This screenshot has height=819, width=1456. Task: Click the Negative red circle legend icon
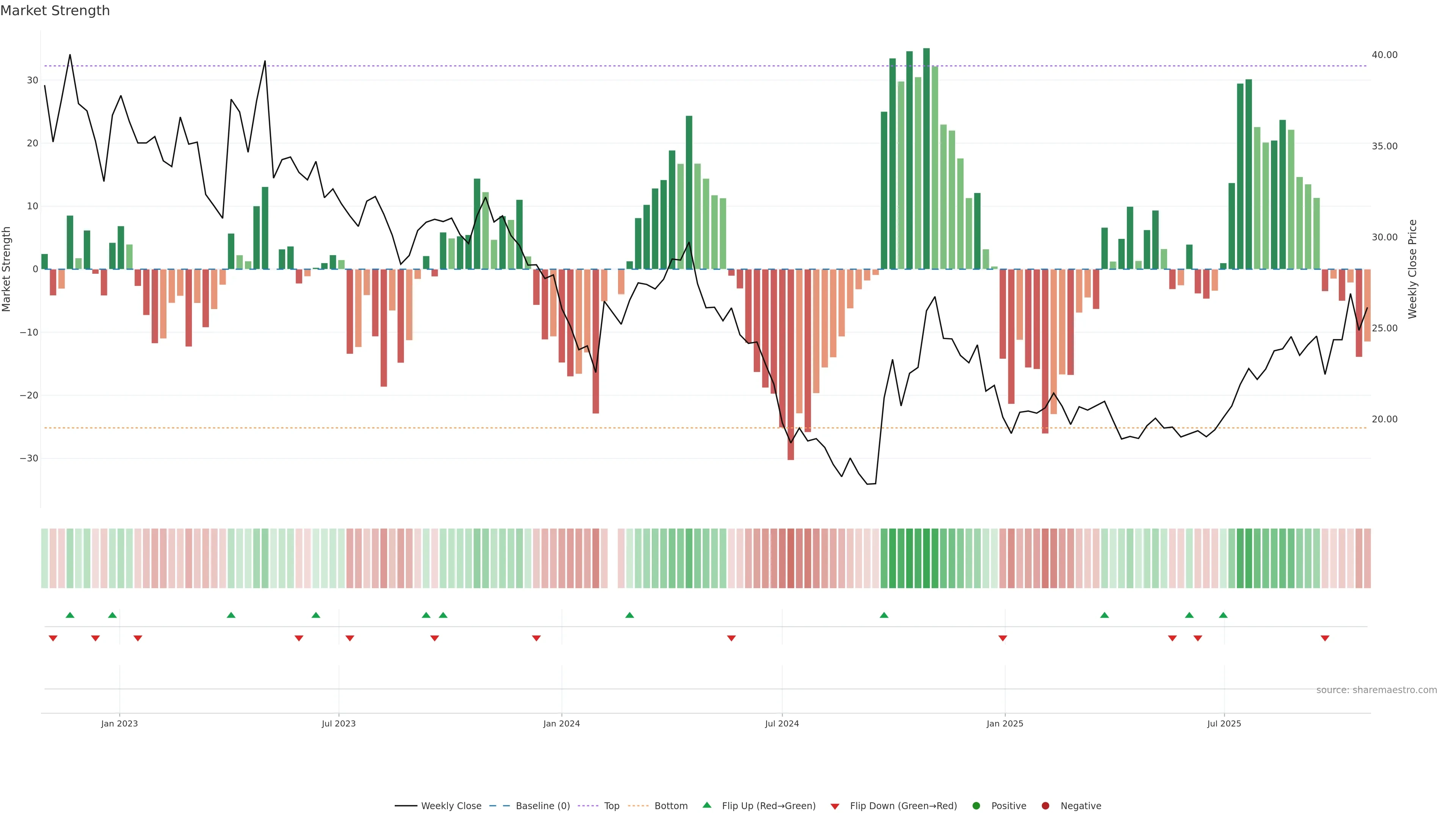pos(1045,806)
